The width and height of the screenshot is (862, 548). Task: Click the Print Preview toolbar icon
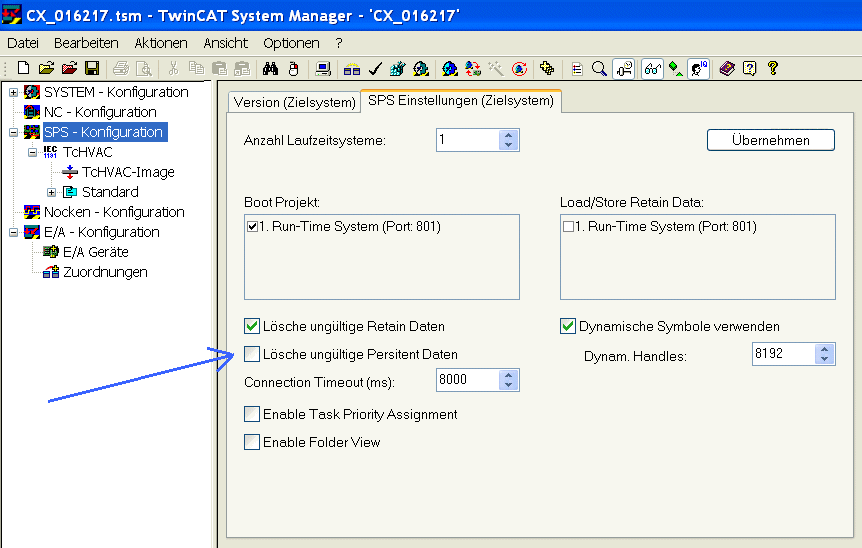coord(143,68)
